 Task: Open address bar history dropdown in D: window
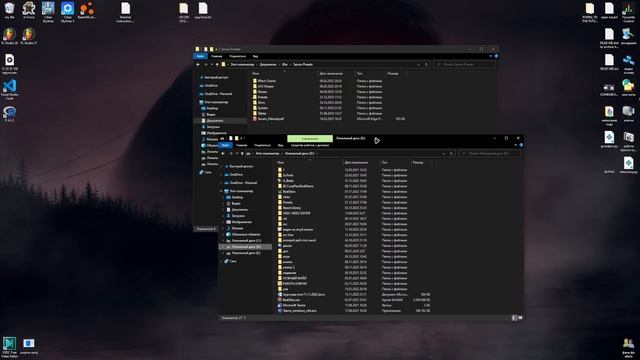444,153
